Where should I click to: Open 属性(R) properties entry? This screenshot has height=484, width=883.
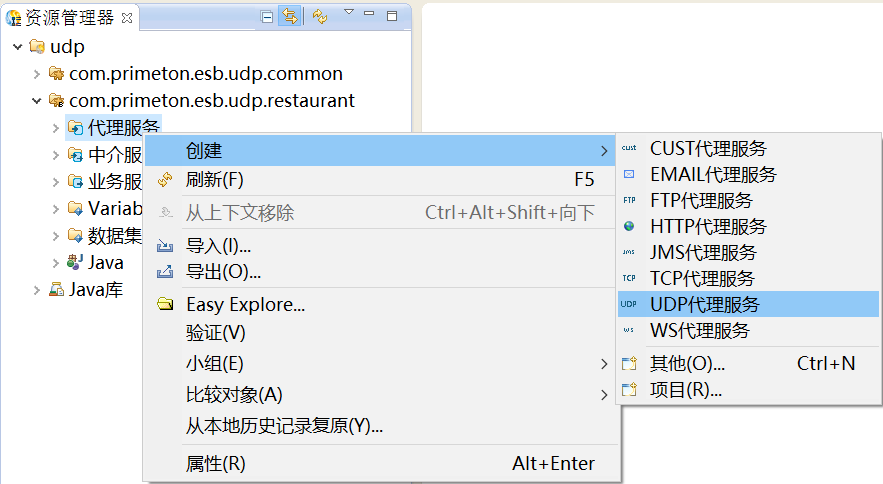point(215,464)
